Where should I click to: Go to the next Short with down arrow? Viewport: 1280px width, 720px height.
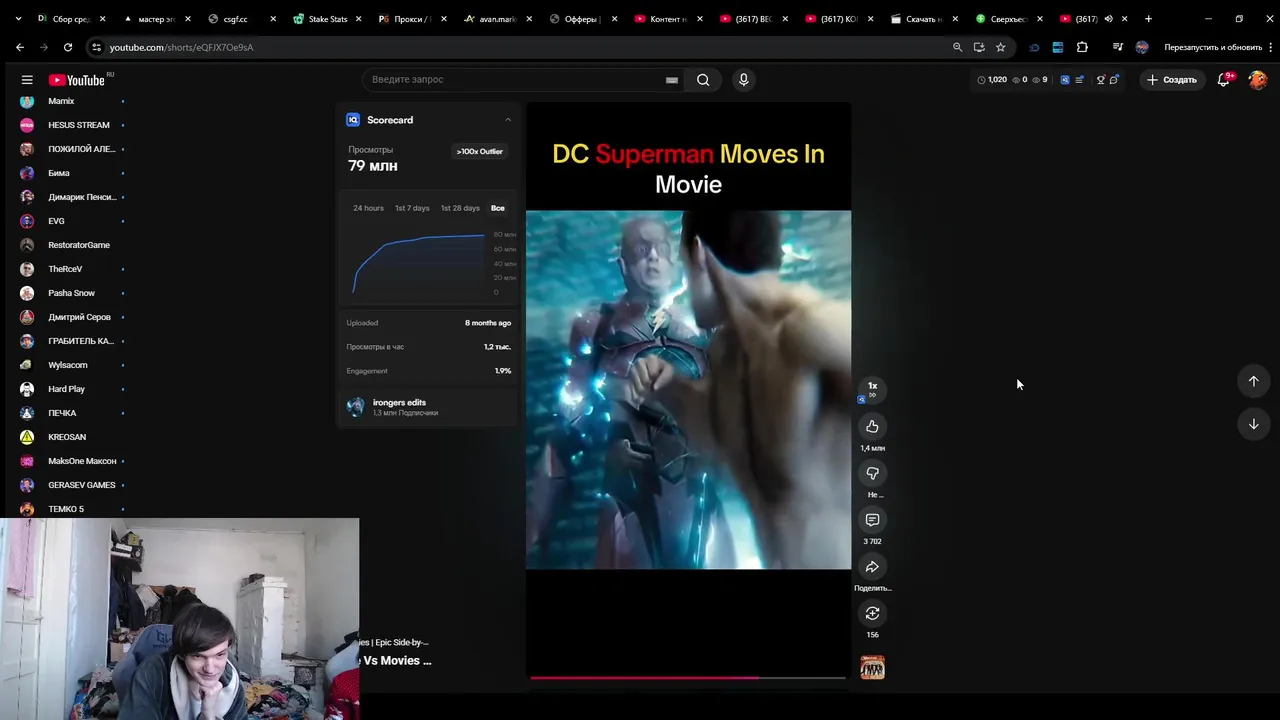pos(1253,424)
